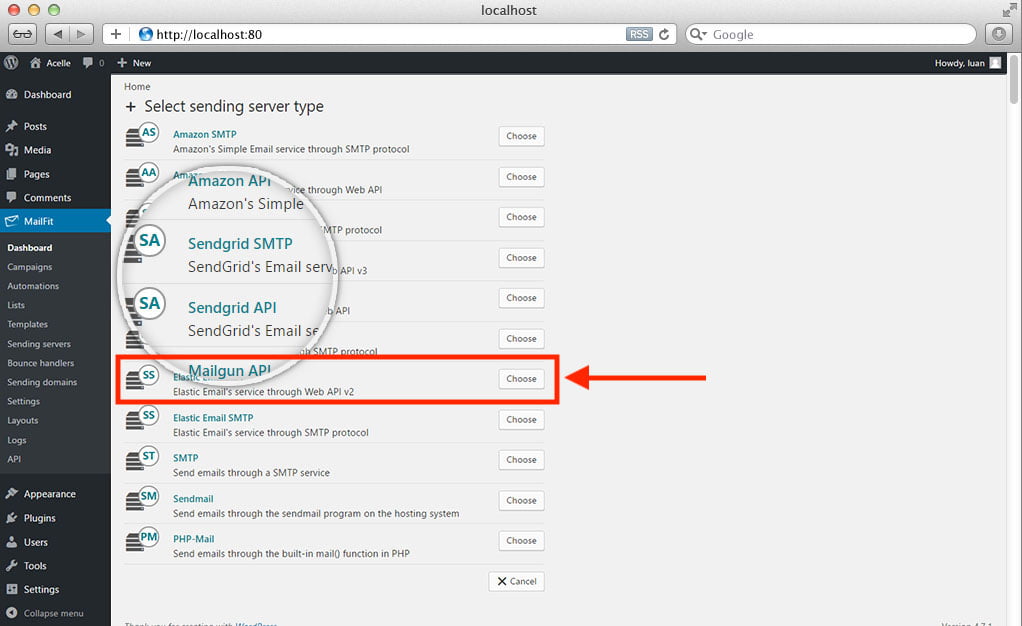Click the Amazon SMTP title link
The width and height of the screenshot is (1022, 626).
(205, 134)
